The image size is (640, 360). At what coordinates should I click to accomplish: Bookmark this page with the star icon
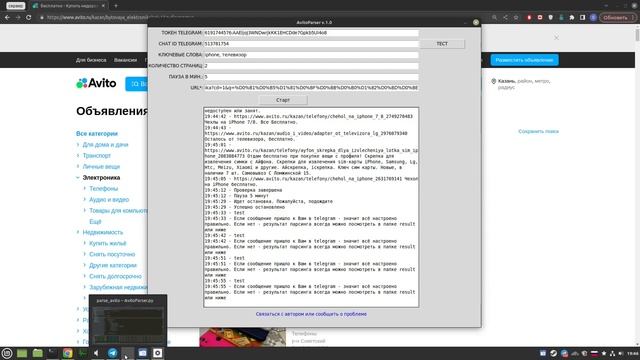coord(516,18)
